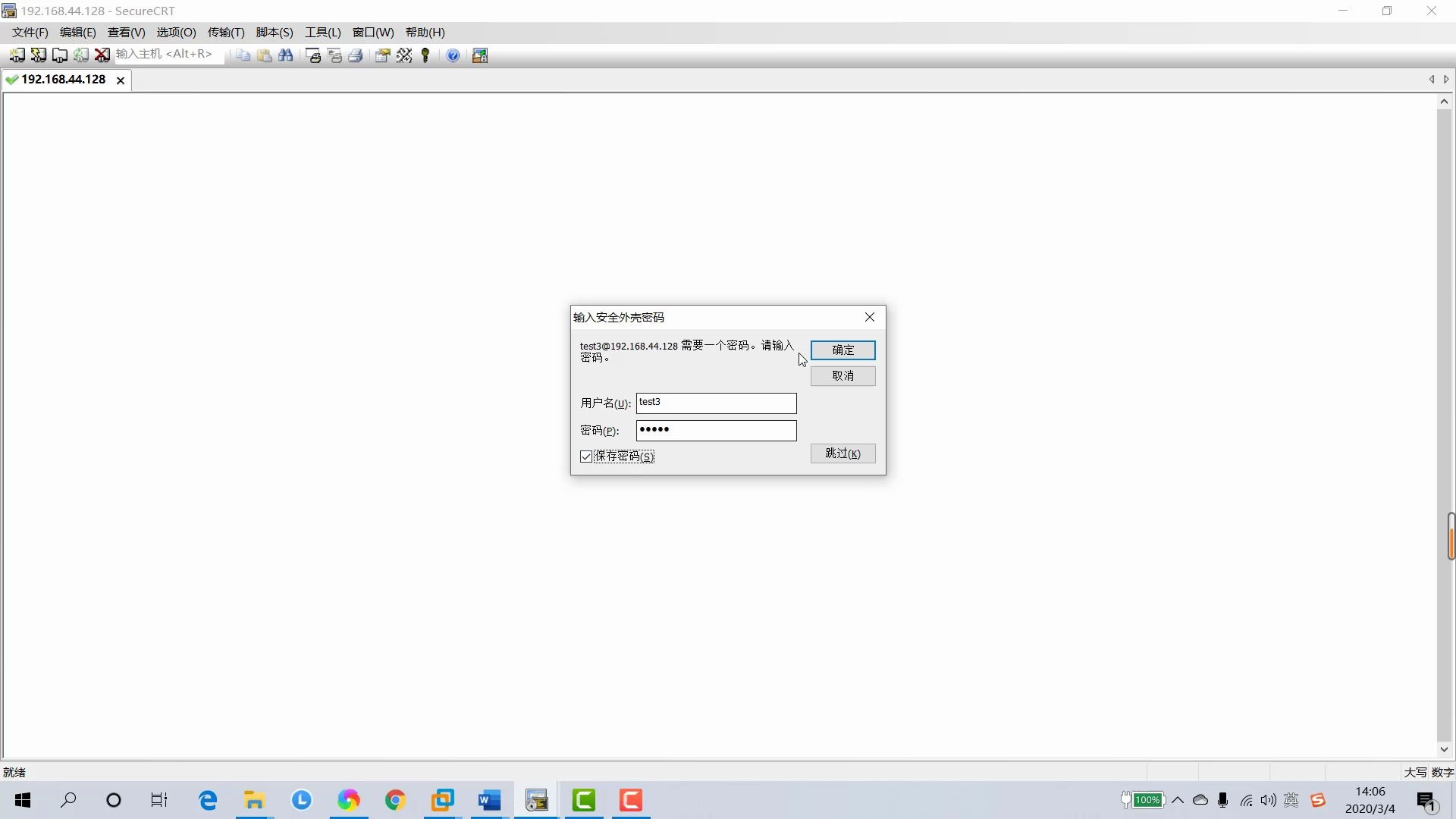Image resolution: width=1456 pixels, height=819 pixels.
Task: Open the 查看(V) menu
Action: pyautogui.click(x=127, y=33)
